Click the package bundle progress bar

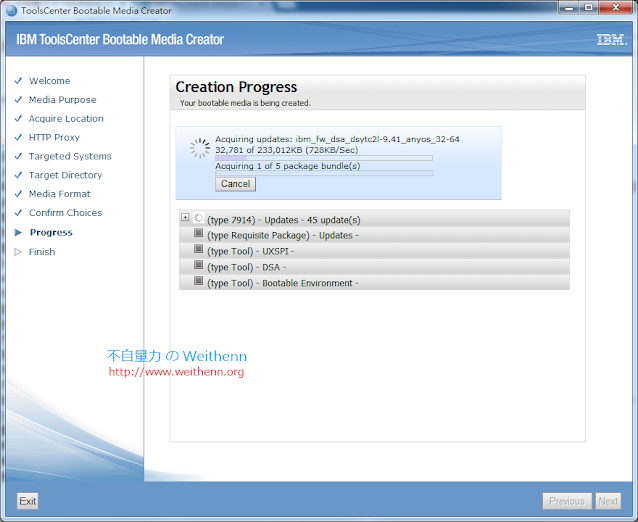[324, 173]
